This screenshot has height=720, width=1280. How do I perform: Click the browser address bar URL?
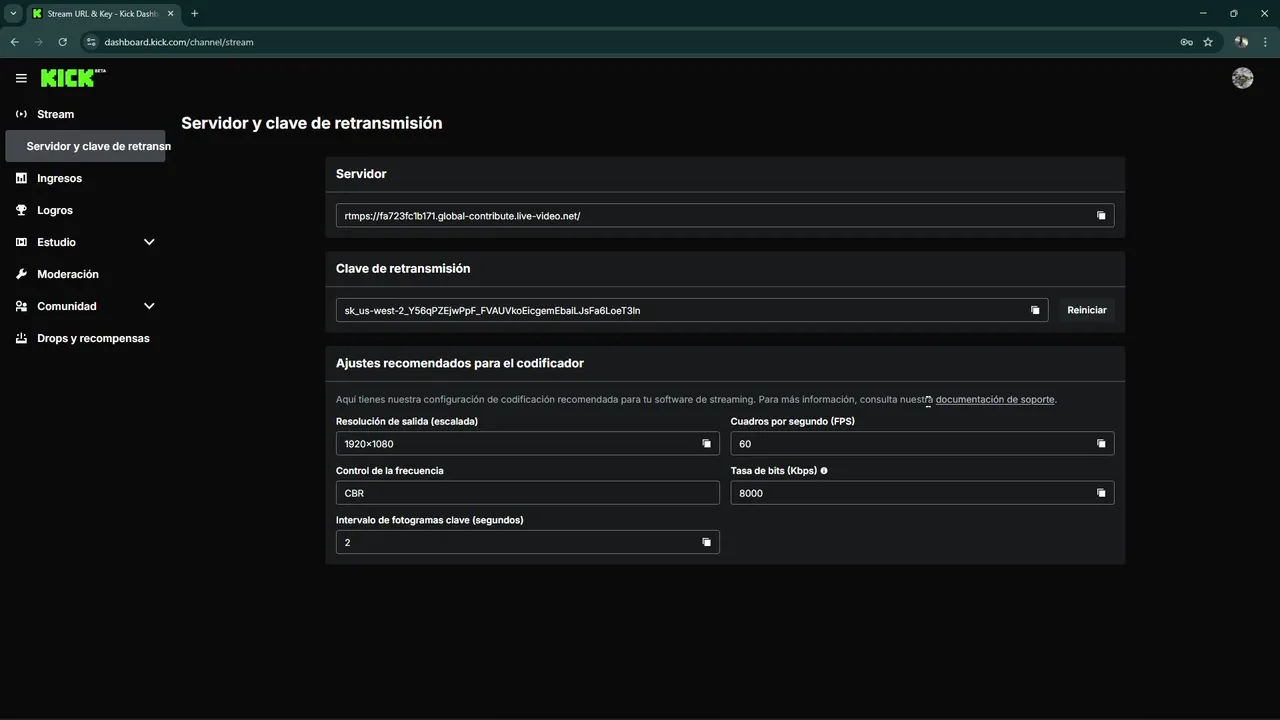click(x=179, y=42)
